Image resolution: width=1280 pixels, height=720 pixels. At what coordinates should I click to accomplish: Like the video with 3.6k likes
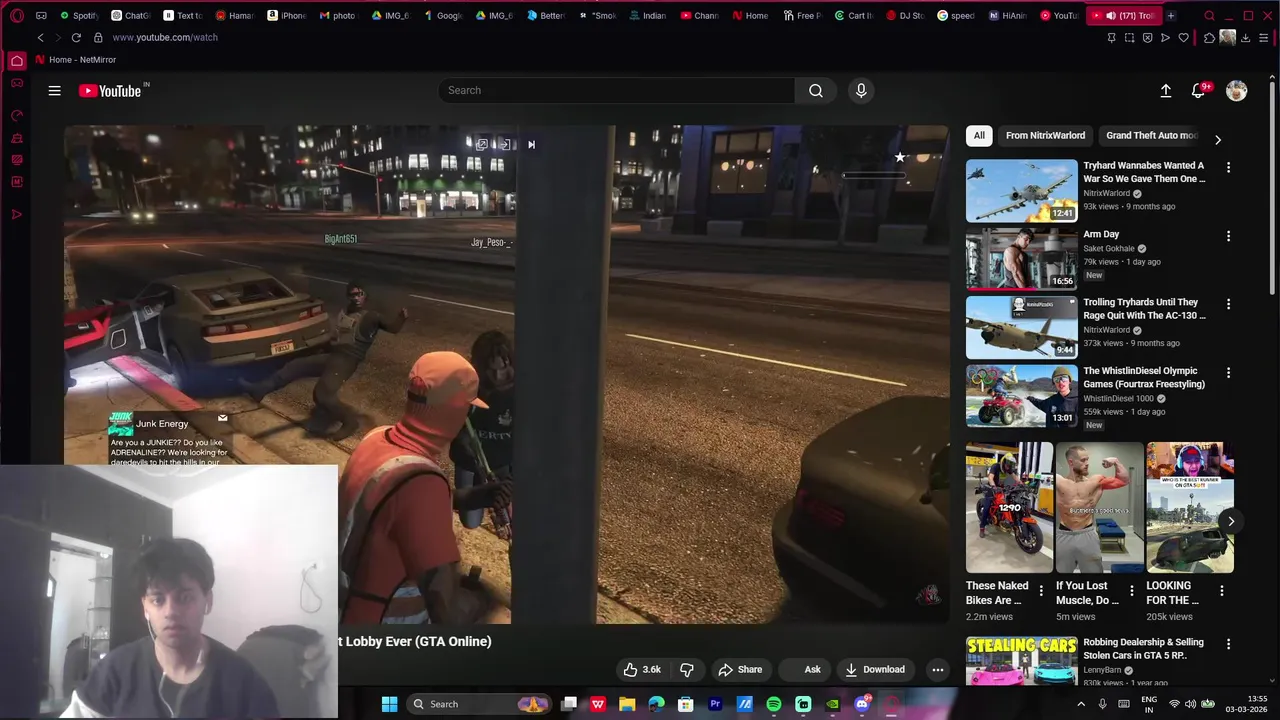(641, 669)
